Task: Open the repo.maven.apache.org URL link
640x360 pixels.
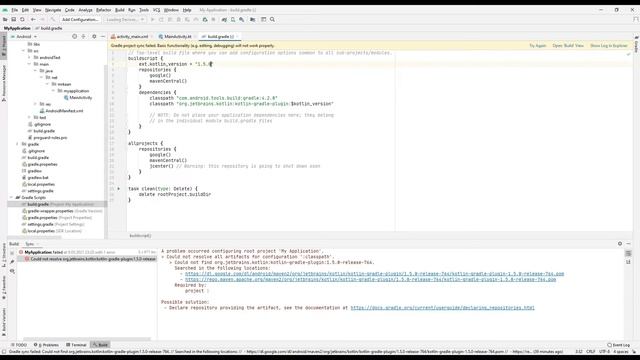Action: point(370,280)
